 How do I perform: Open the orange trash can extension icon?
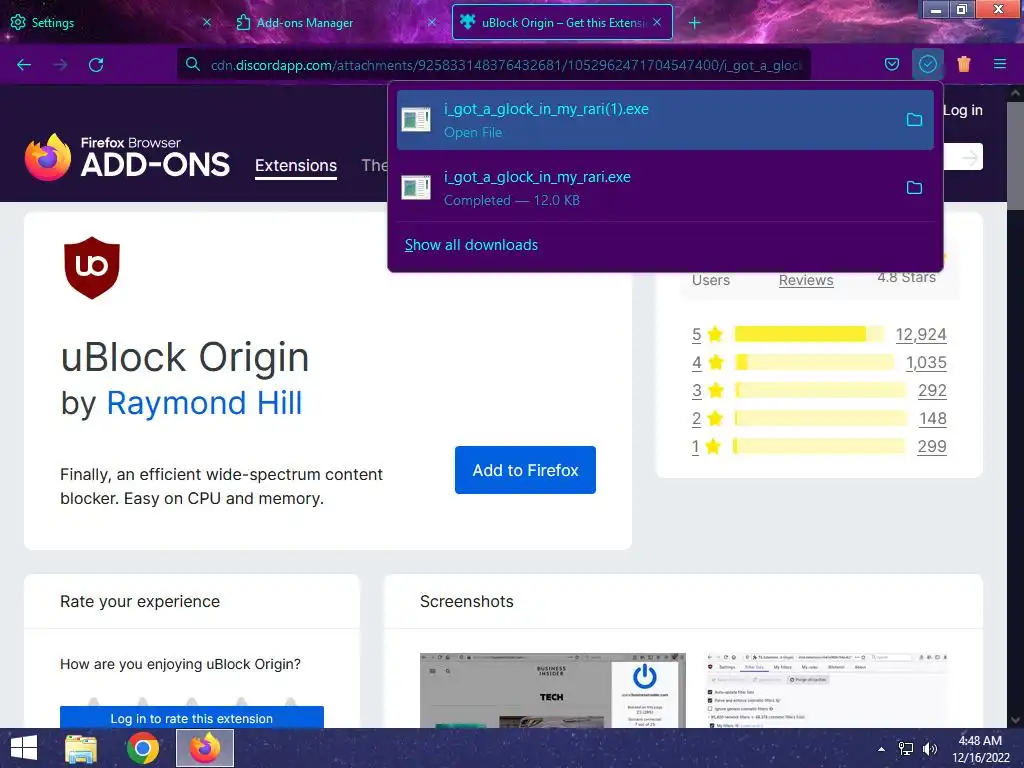point(964,64)
